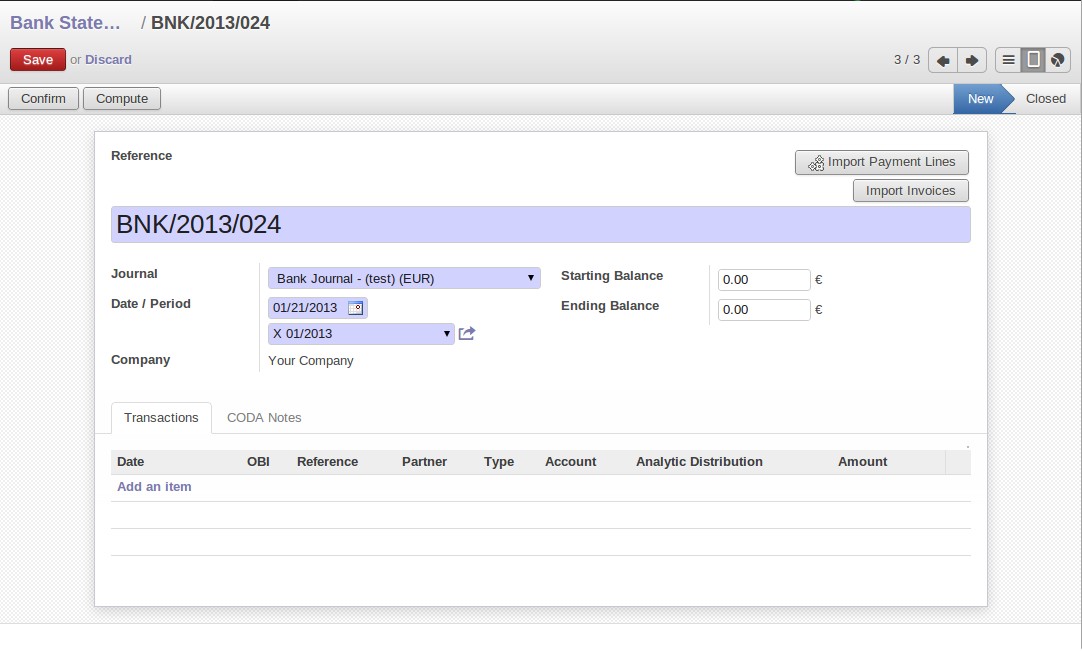Add an item to transactions

[154, 487]
